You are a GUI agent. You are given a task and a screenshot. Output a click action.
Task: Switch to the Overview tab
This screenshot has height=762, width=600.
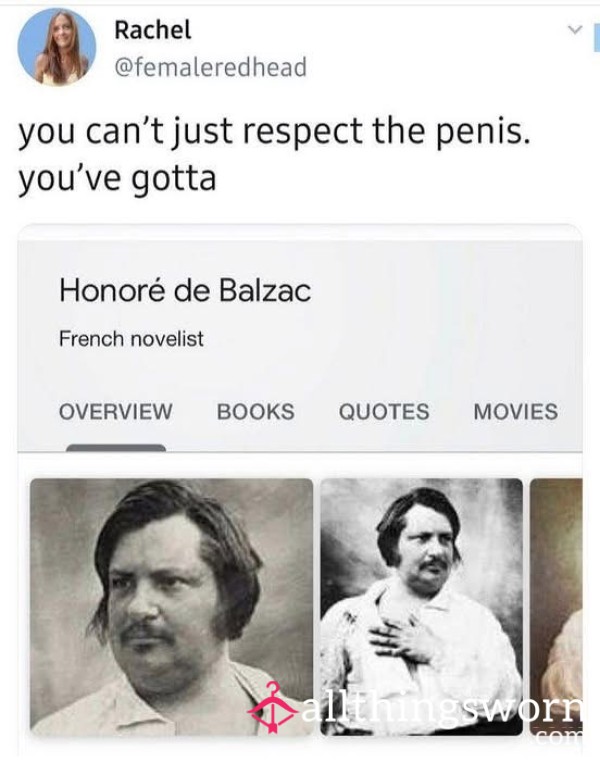(x=116, y=412)
